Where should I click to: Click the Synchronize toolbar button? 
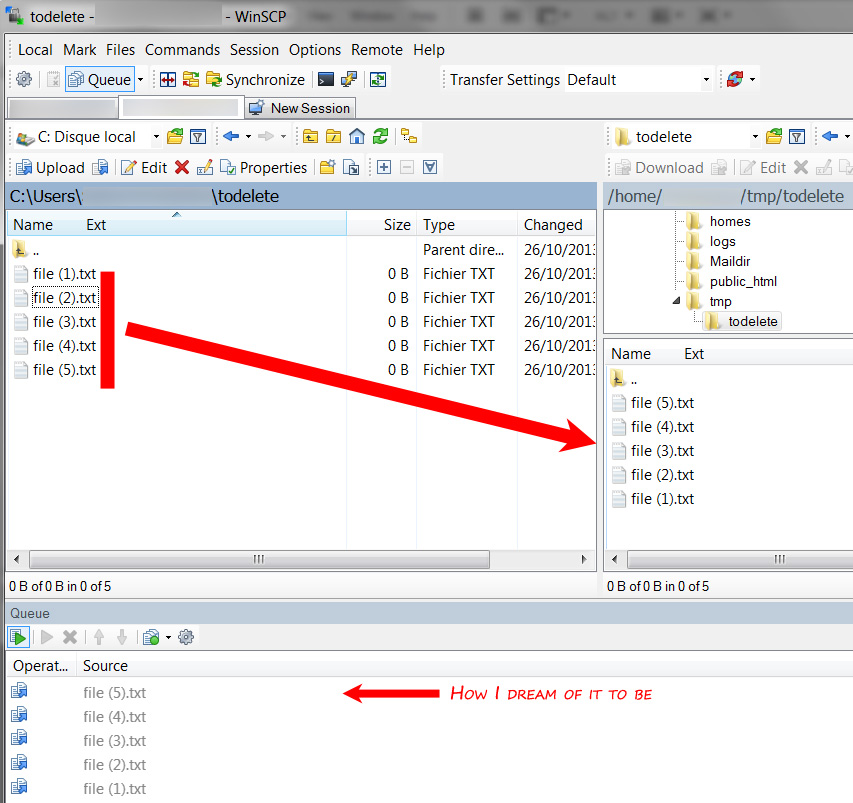(255, 80)
